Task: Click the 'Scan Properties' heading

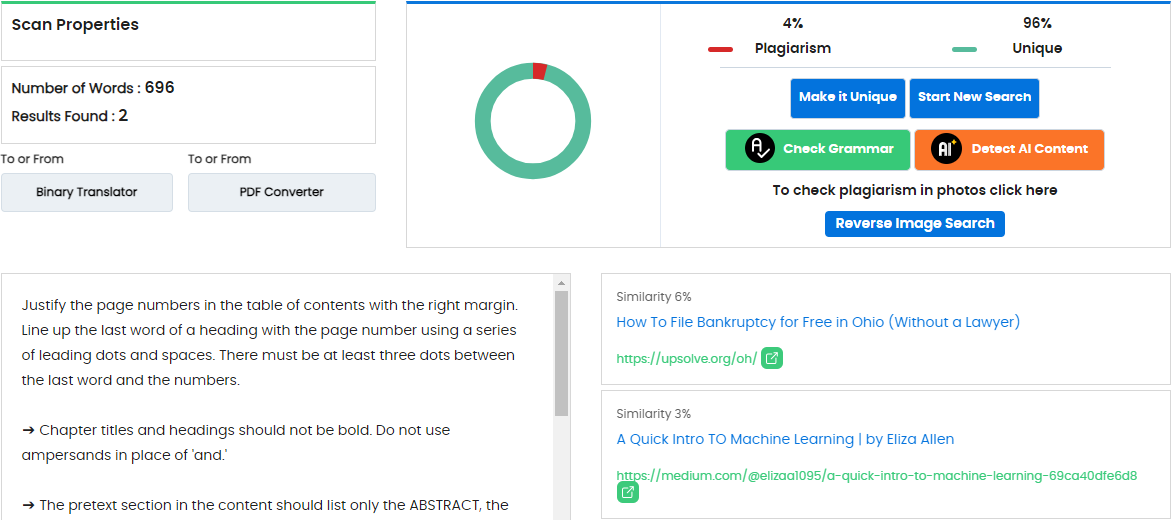Action: pos(75,25)
